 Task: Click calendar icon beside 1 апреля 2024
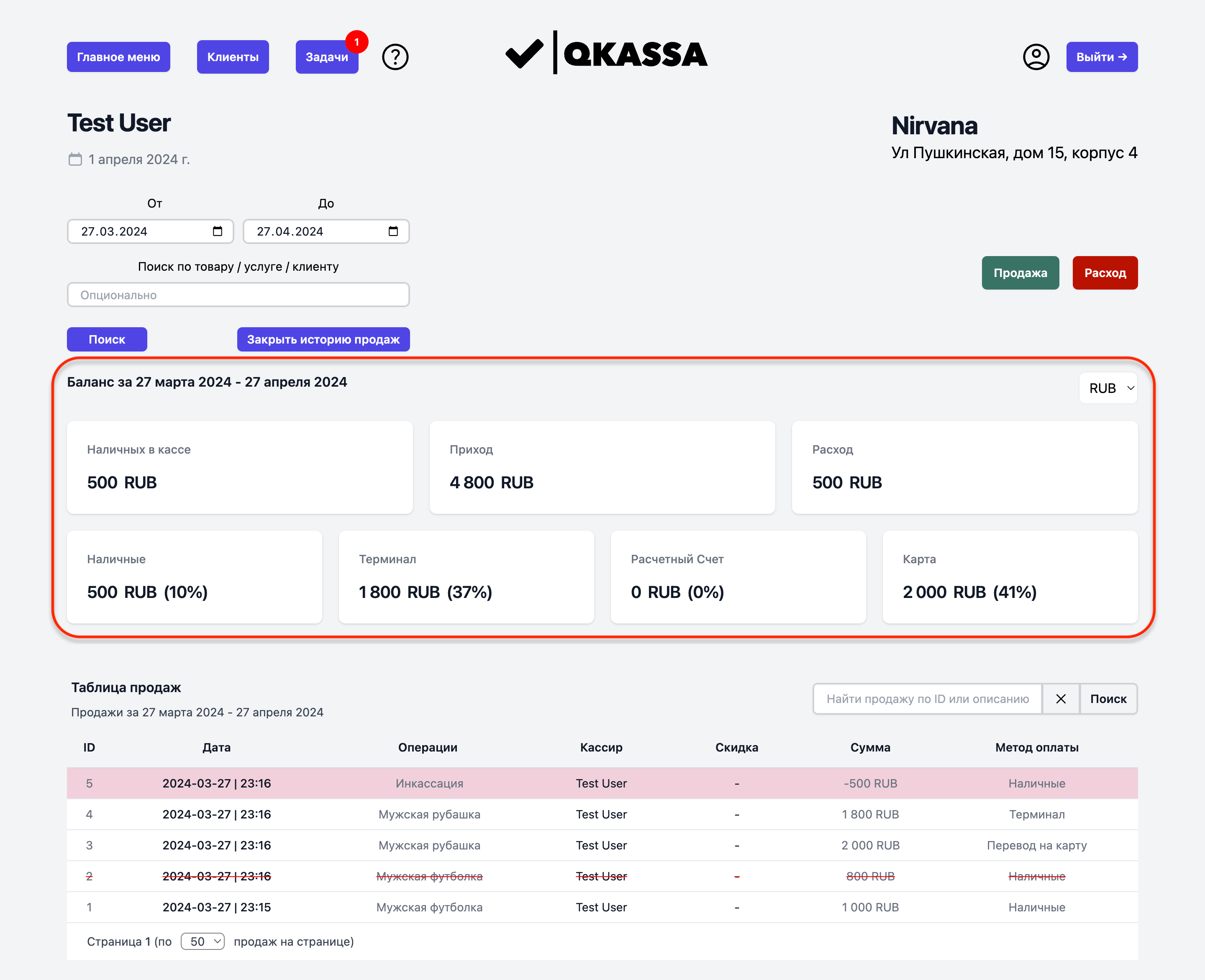(x=75, y=160)
